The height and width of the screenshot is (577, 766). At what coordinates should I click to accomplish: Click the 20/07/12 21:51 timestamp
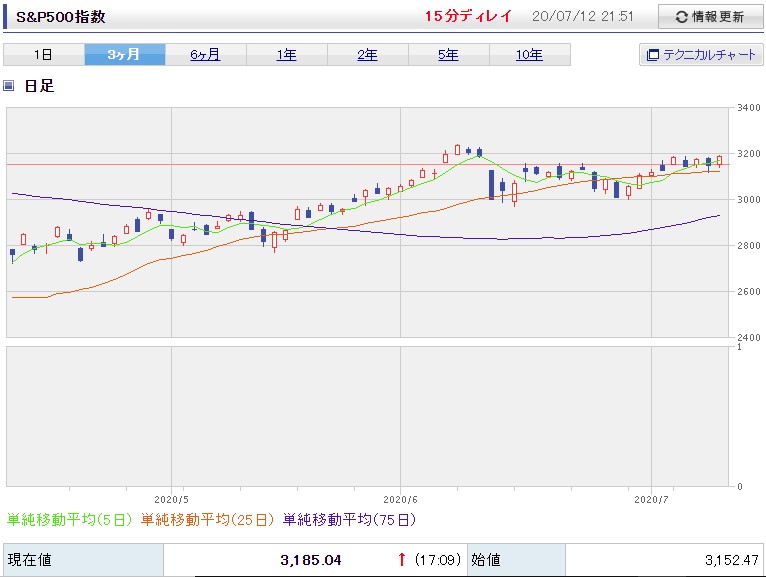click(582, 16)
